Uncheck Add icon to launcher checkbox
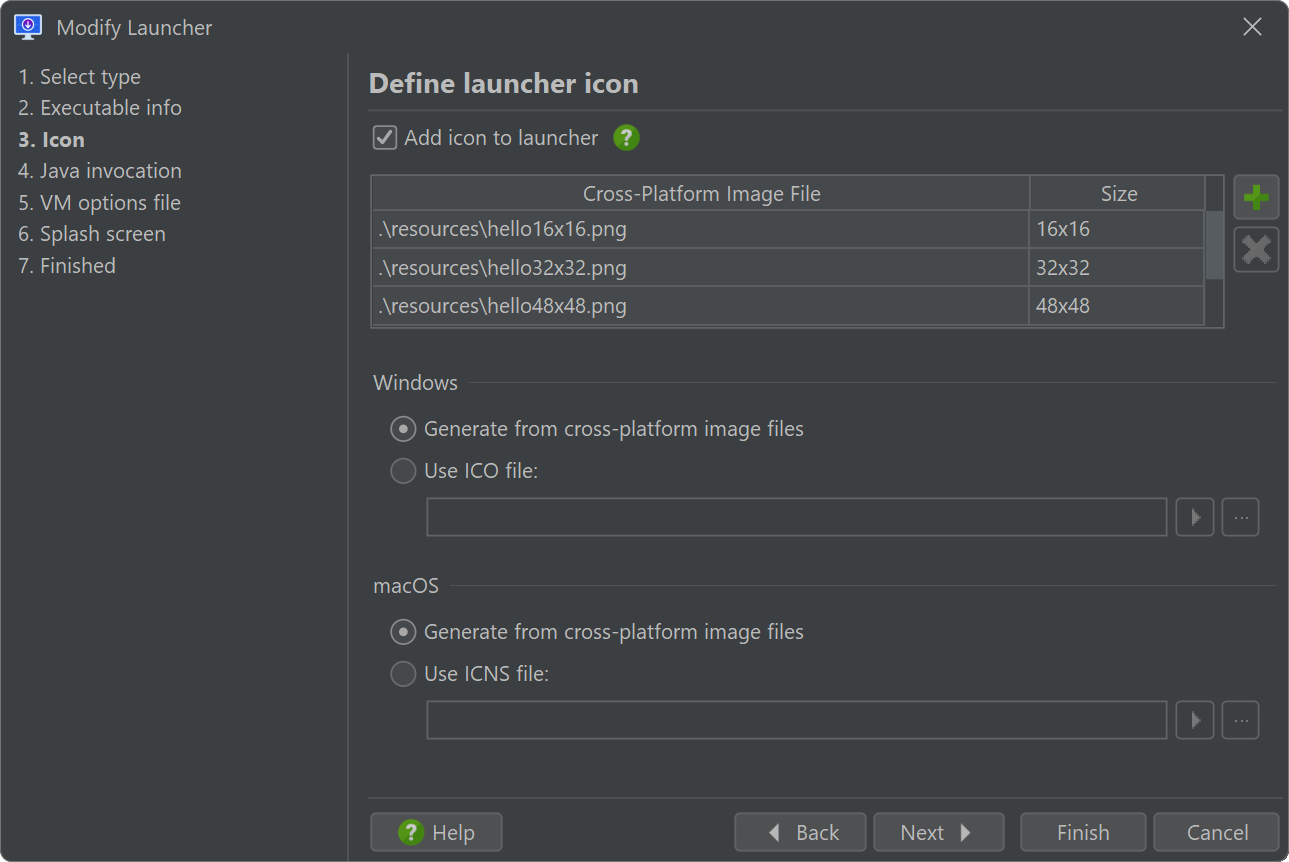This screenshot has height=862, width=1289. [385, 138]
